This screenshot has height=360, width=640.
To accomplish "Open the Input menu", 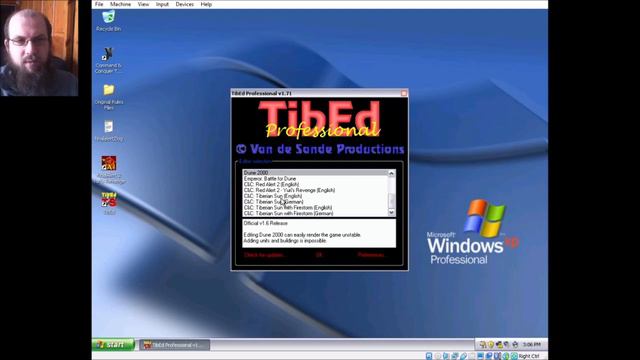I will tap(162, 4).
